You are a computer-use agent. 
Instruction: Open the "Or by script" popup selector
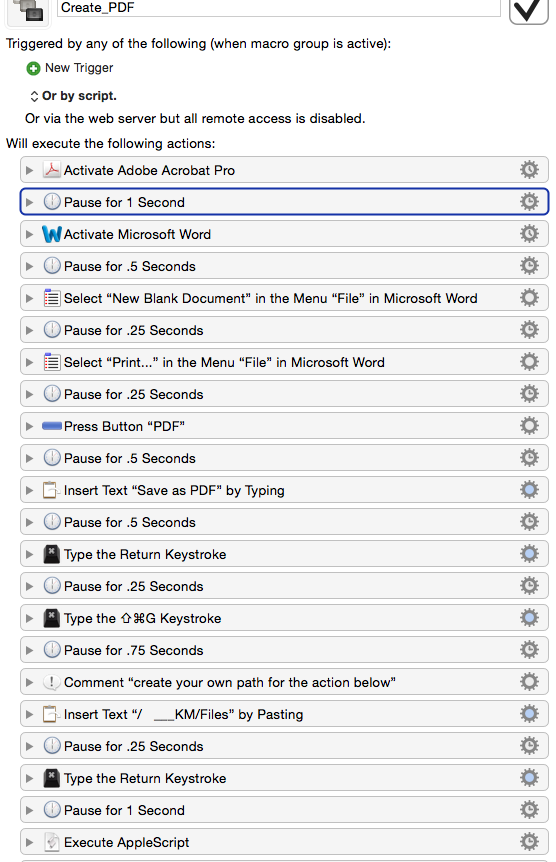pos(34,96)
